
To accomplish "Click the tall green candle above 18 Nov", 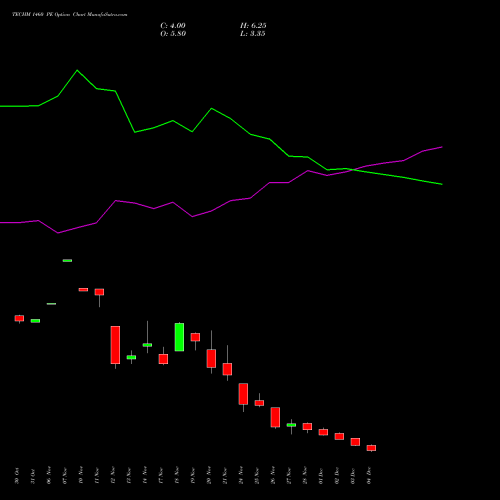I will 179,337.
